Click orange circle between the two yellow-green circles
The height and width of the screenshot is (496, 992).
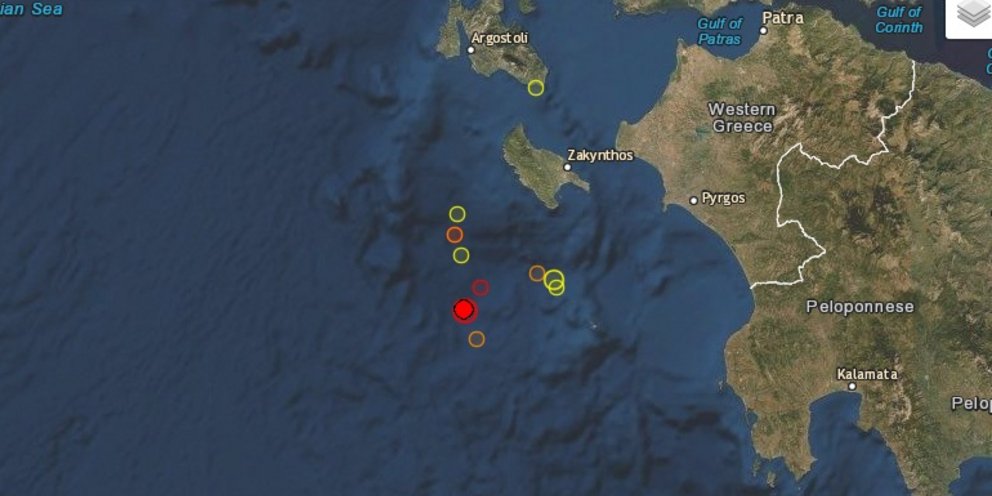click(454, 235)
